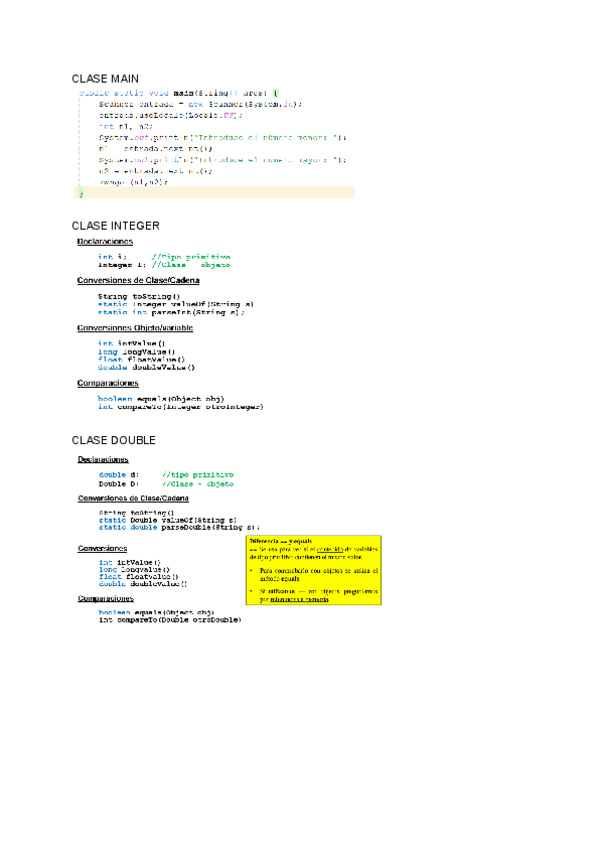
Task: Click the parseInt(String s) method line
Action: (x=170, y=312)
